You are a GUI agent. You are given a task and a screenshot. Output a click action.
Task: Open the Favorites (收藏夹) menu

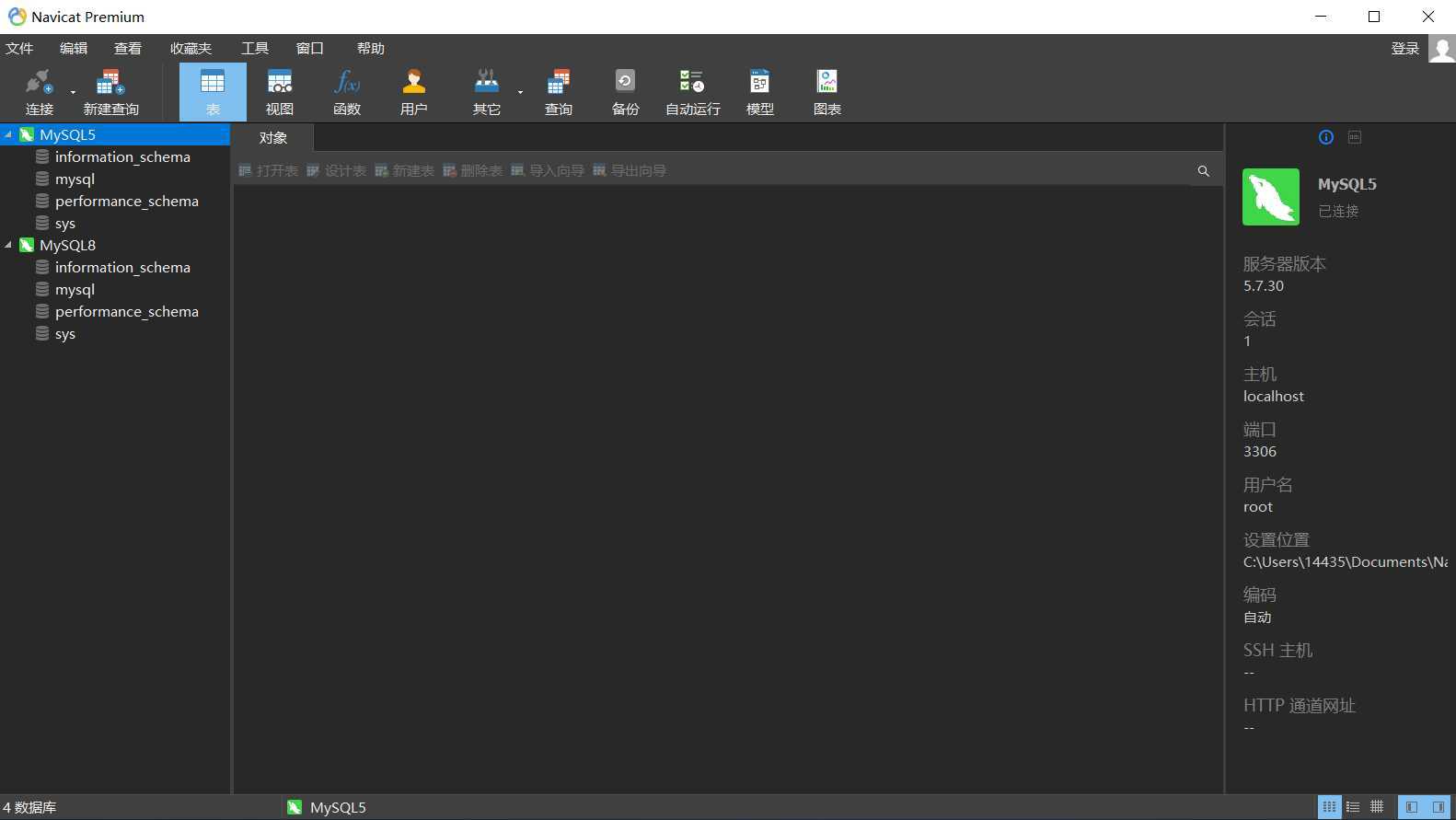coord(191,49)
